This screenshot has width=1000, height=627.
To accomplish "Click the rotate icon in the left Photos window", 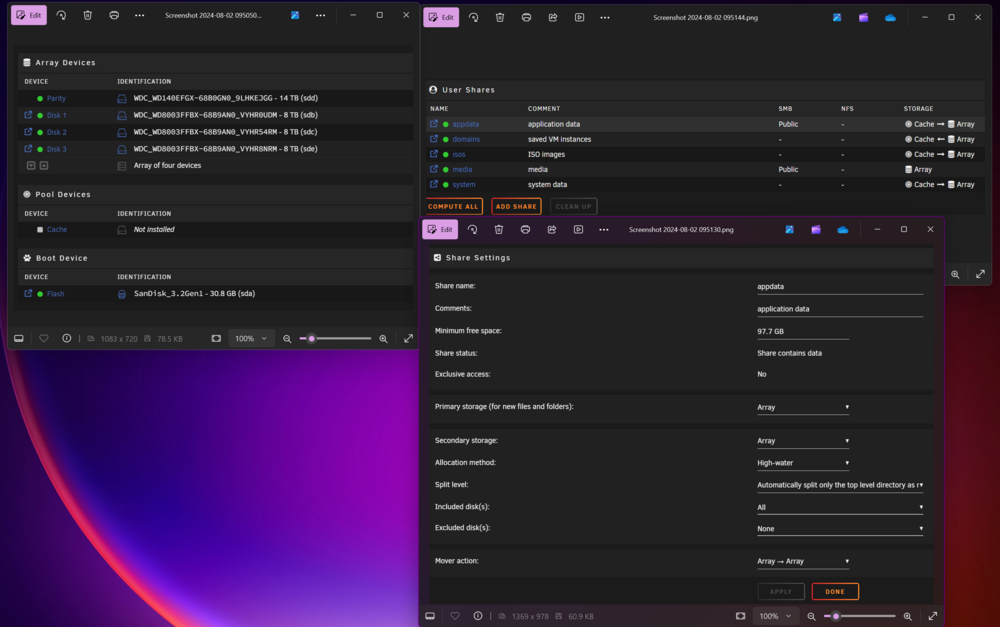I will 61,15.
